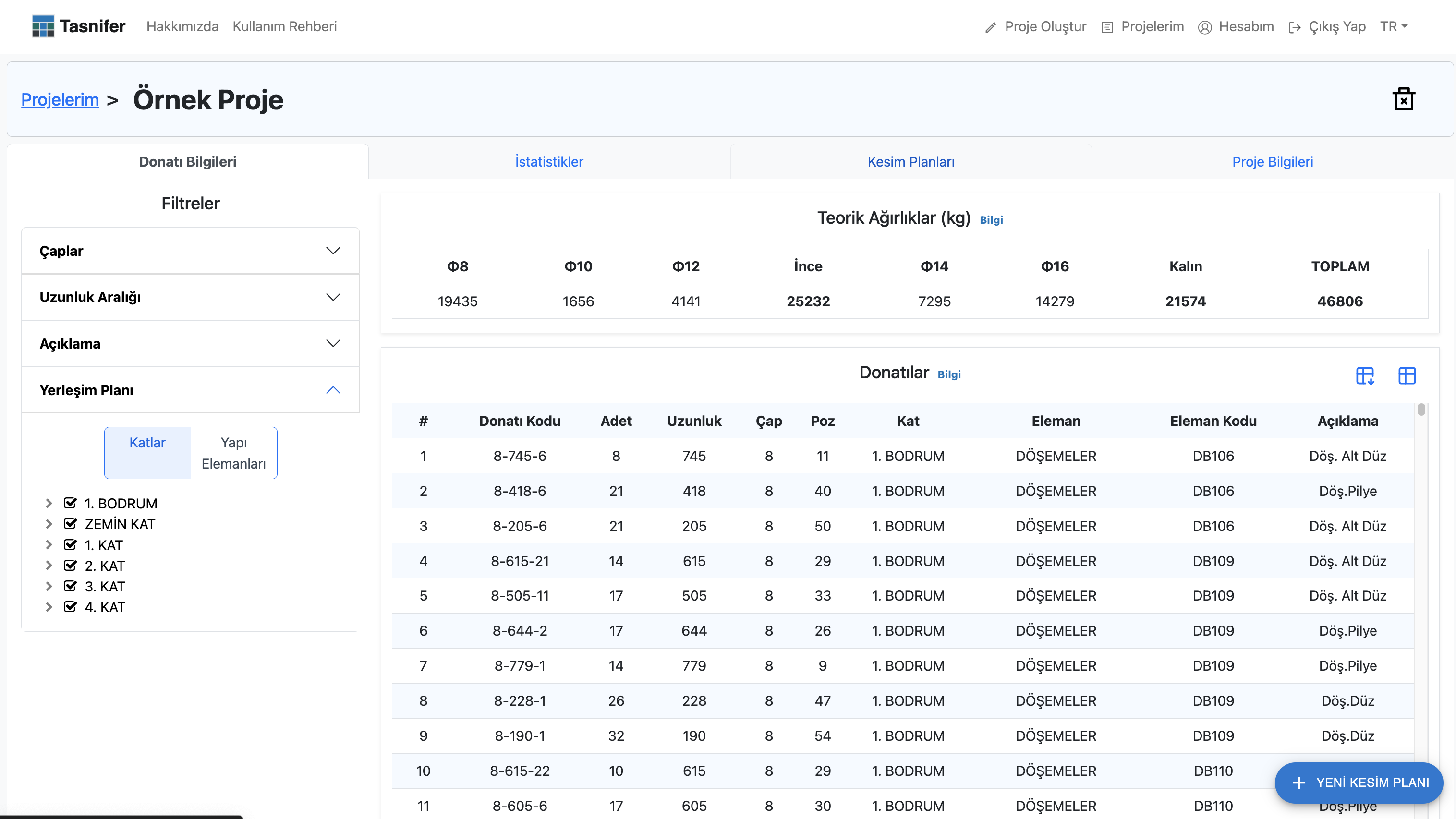
Task: Click the Projelerim breadcrumb link
Action: pyautogui.click(x=60, y=99)
